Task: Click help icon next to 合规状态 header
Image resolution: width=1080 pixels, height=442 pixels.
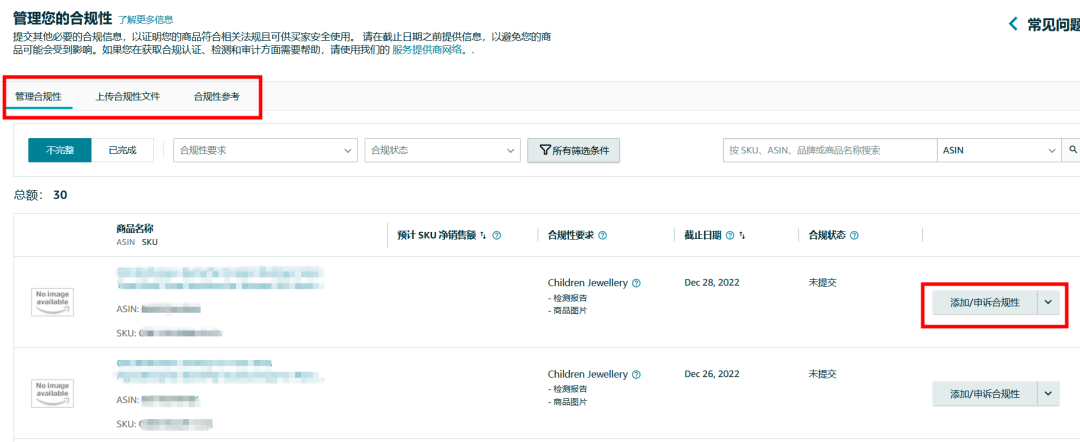Action: 854,236
